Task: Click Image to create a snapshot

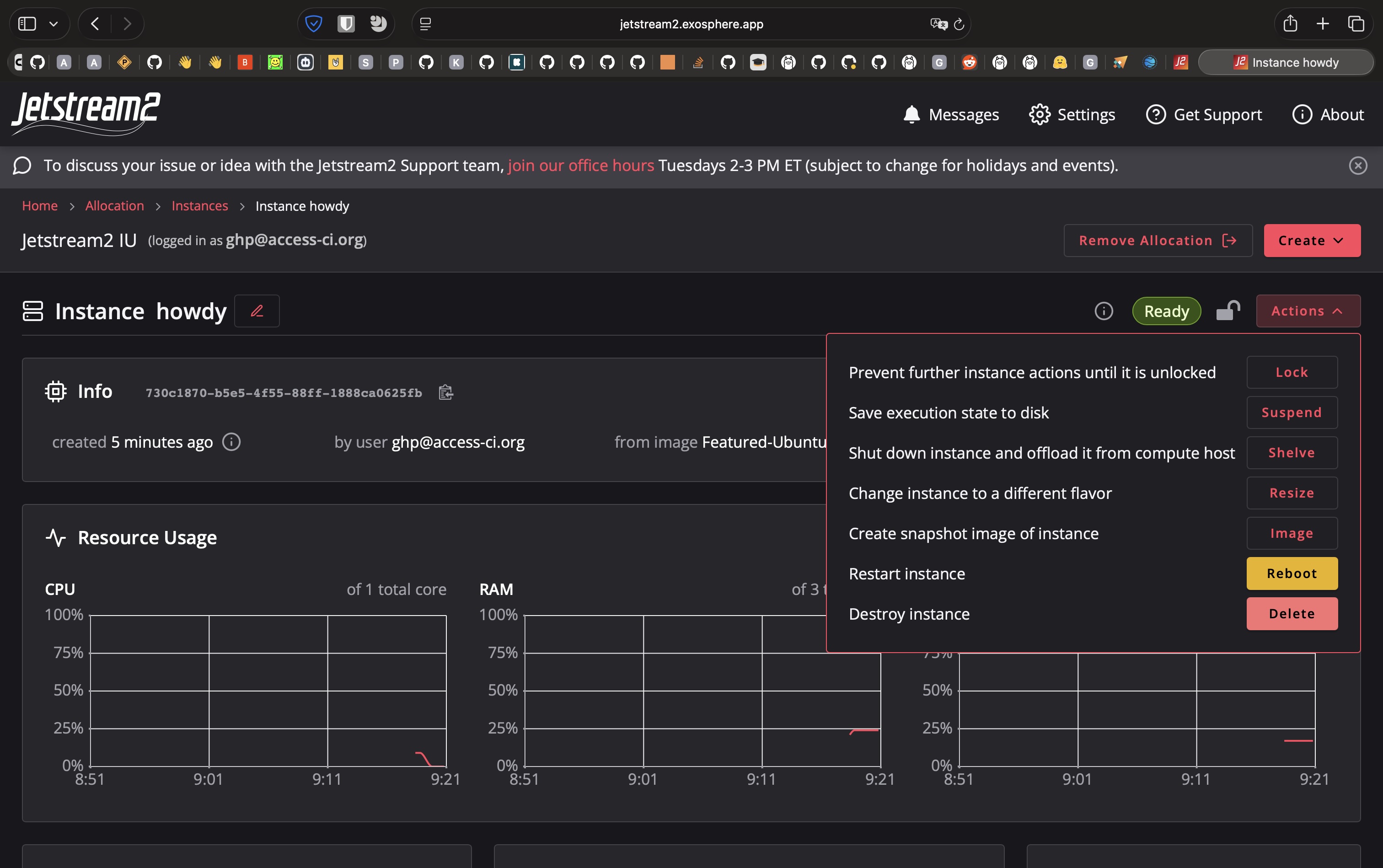Action: click(1292, 533)
